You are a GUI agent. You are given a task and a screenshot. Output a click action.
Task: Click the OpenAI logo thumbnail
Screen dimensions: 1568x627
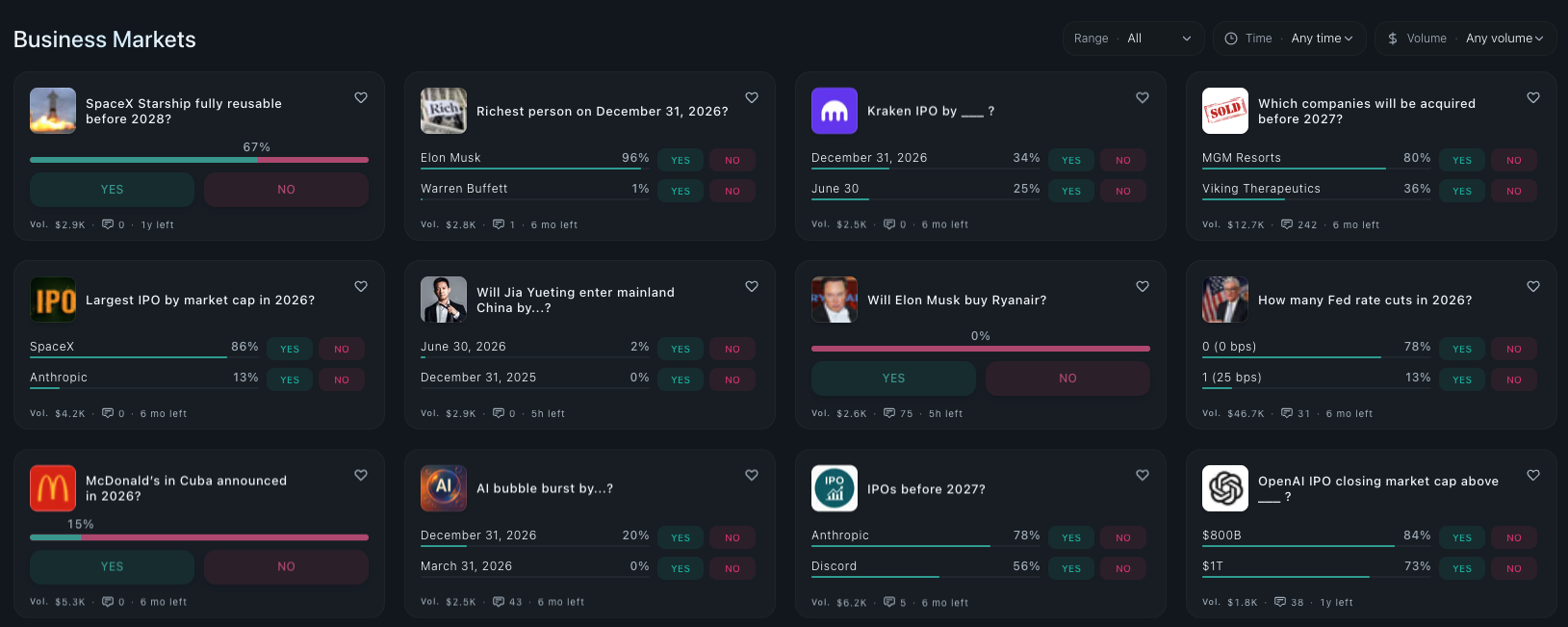click(1225, 488)
